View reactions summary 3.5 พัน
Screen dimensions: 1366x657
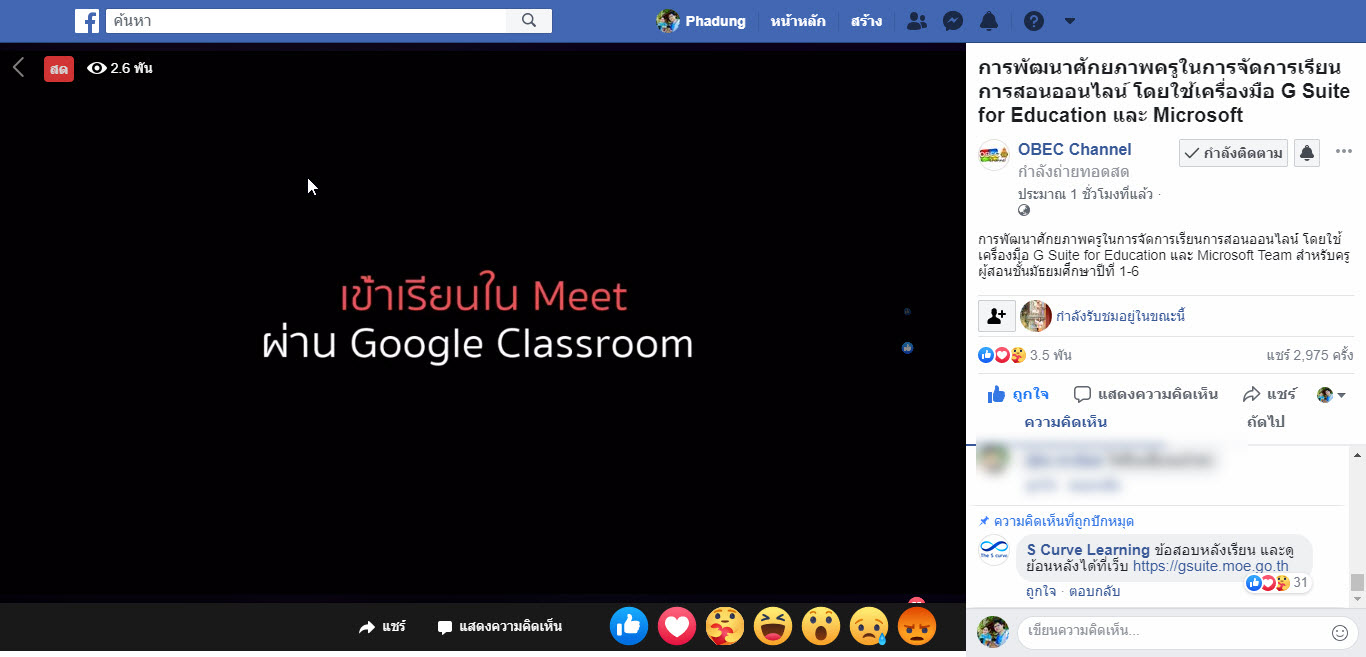coord(1025,355)
